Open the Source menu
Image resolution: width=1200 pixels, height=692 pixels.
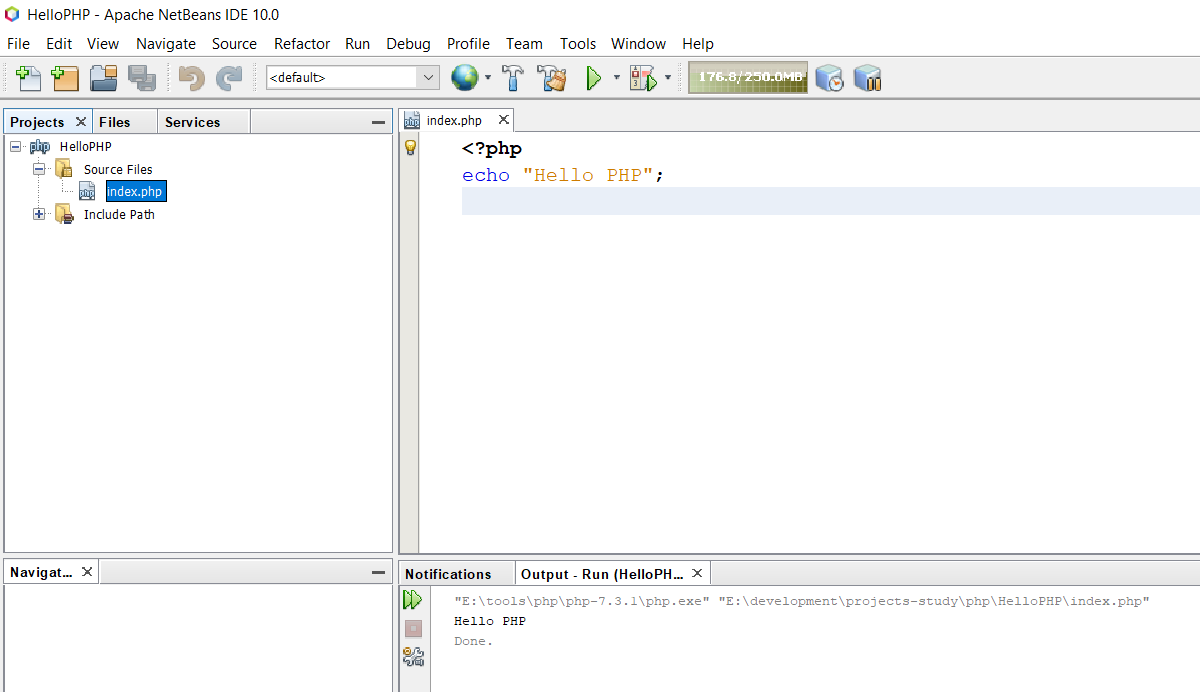pos(234,43)
